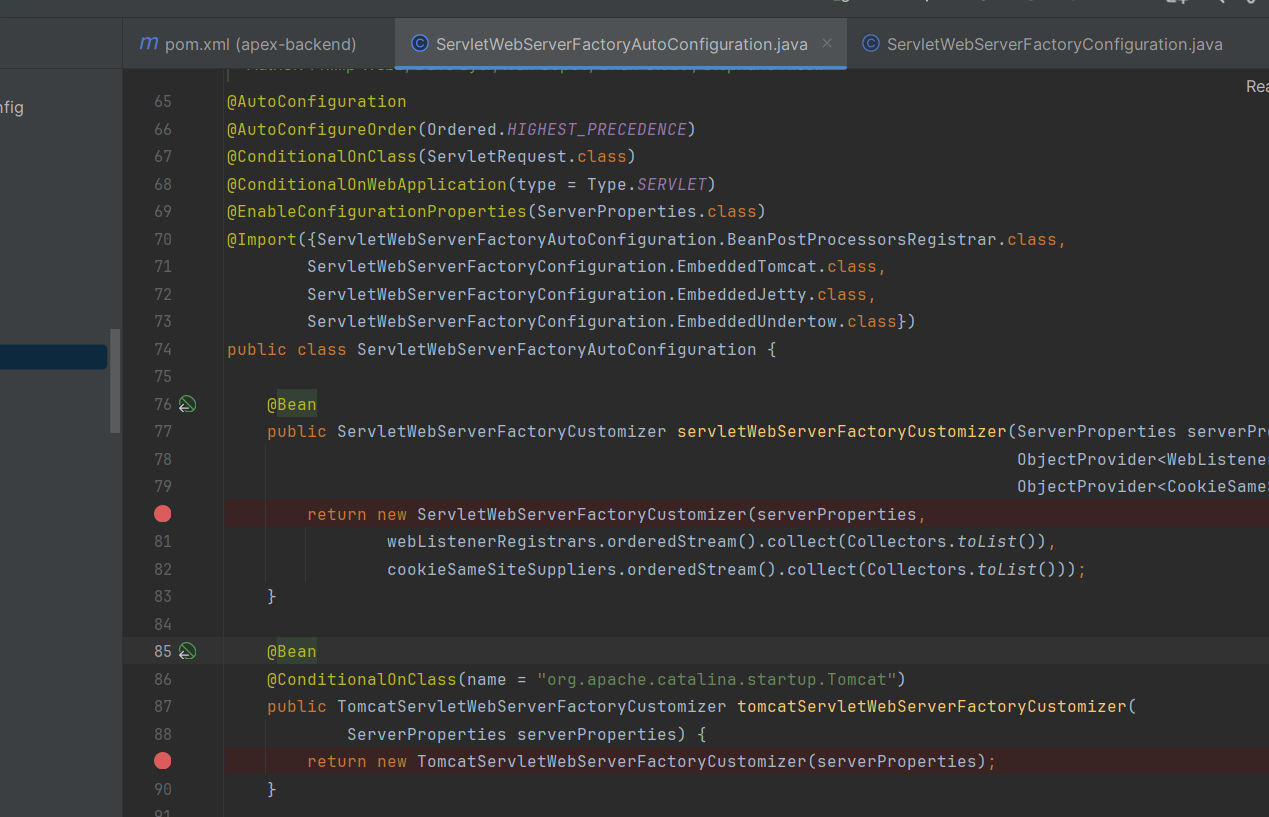
Task: Click EmbeddedTomcat in the @Import list
Action: [749, 267]
